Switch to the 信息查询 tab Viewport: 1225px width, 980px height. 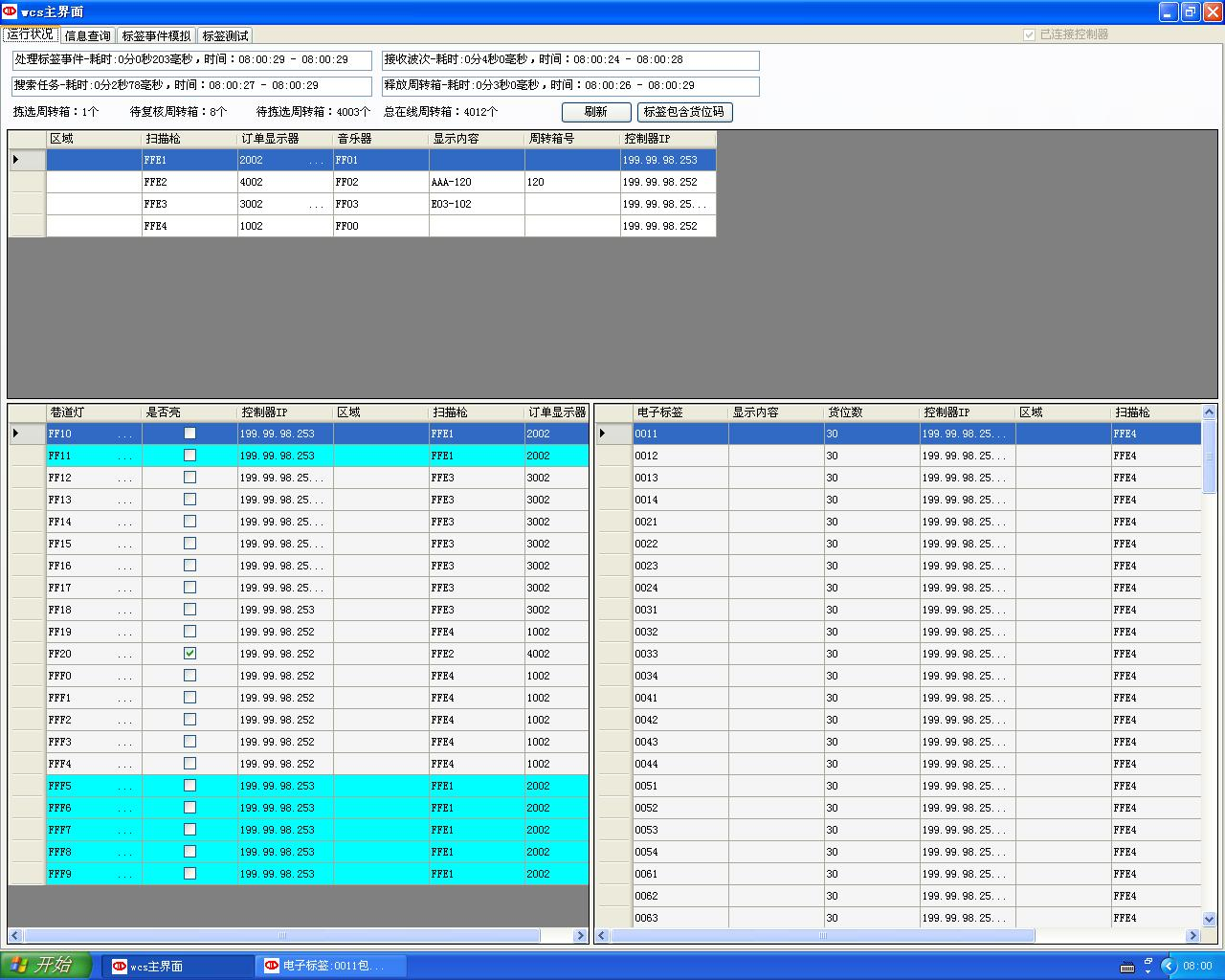pos(88,35)
